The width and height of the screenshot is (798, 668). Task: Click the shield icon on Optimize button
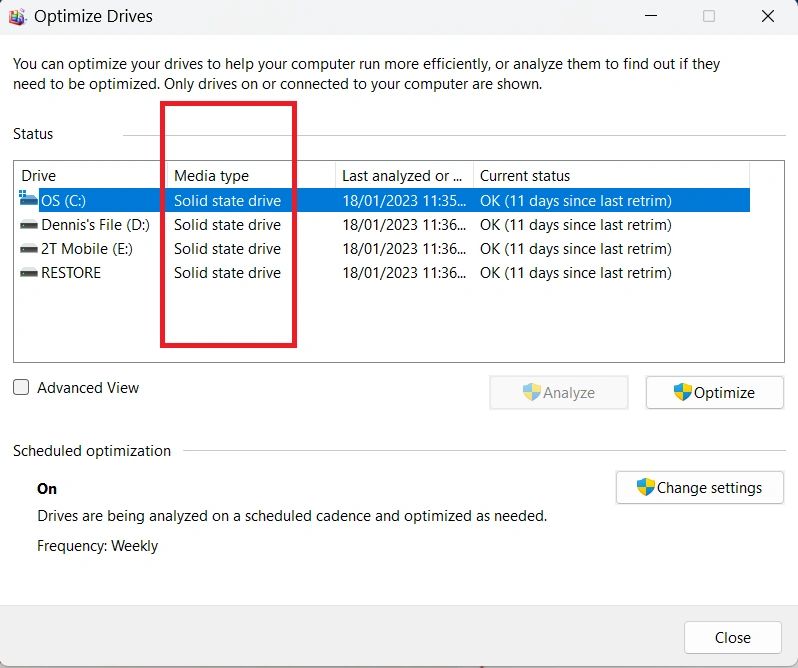click(x=683, y=392)
